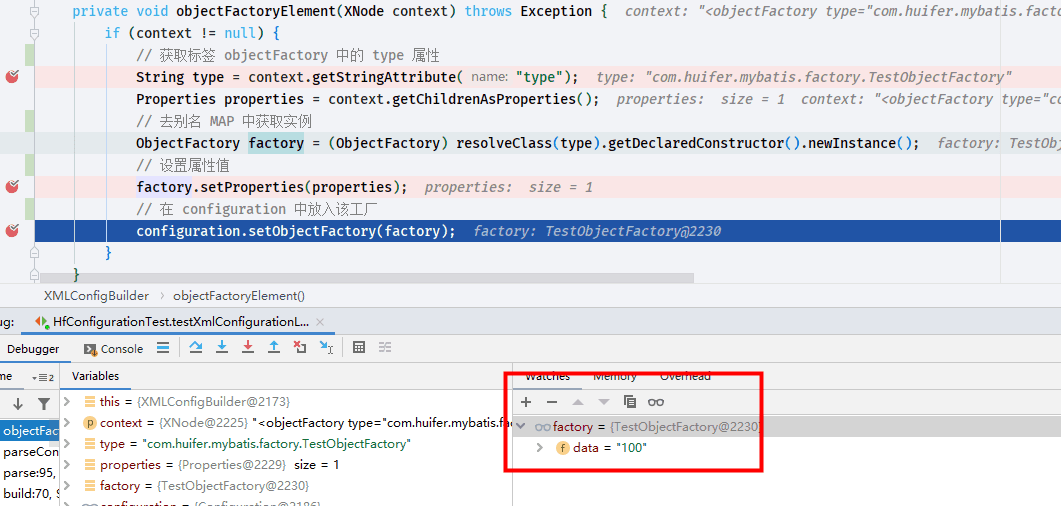Click the Step Out up-arrow icon
1061x506 pixels.
(x=273, y=347)
